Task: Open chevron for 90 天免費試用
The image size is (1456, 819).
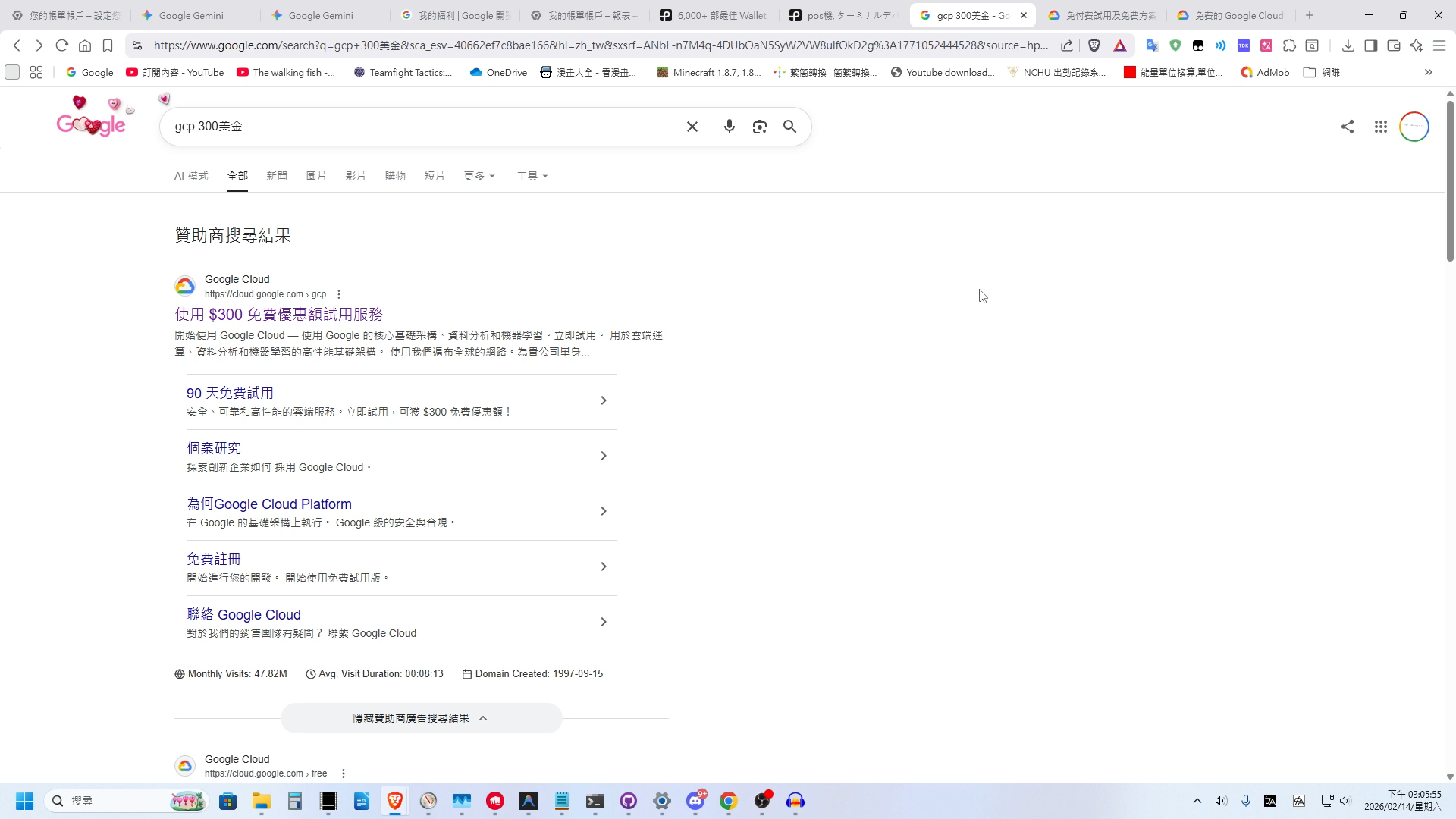Action: point(603,400)
